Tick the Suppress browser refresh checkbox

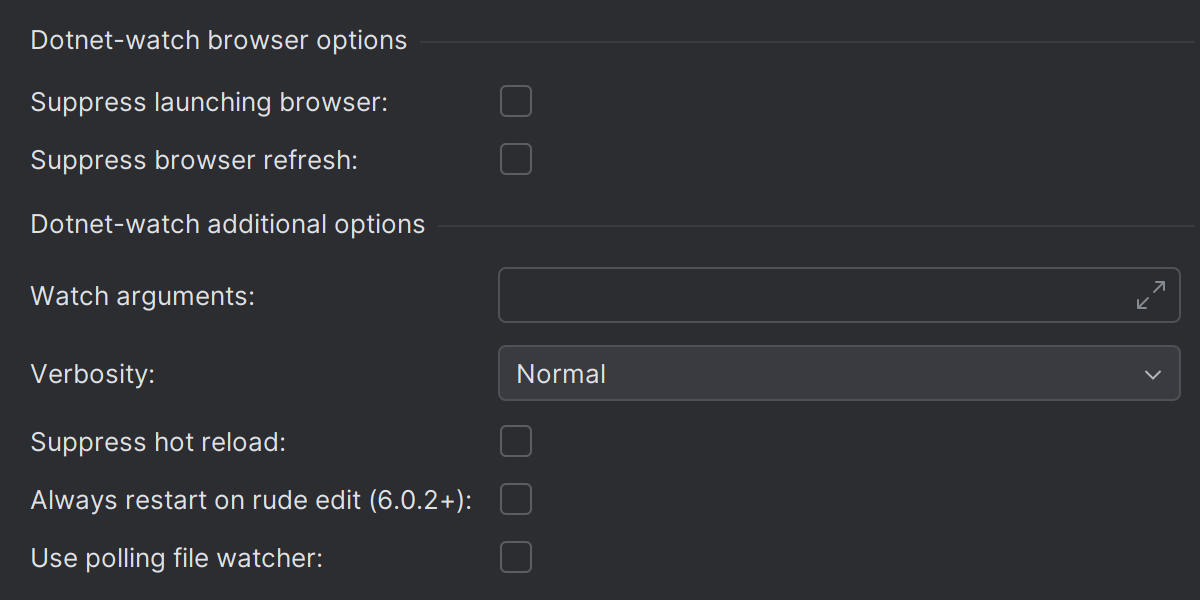[516, 160]
